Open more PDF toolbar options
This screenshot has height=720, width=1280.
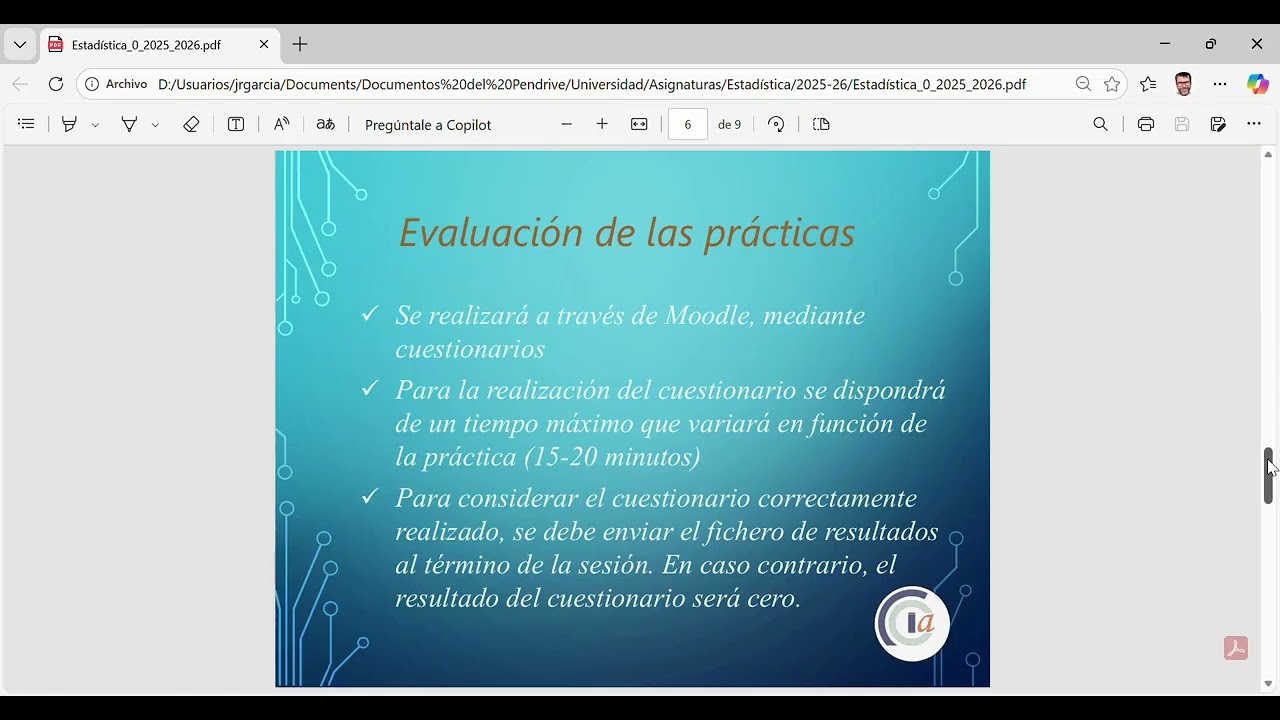(1254, 124)
